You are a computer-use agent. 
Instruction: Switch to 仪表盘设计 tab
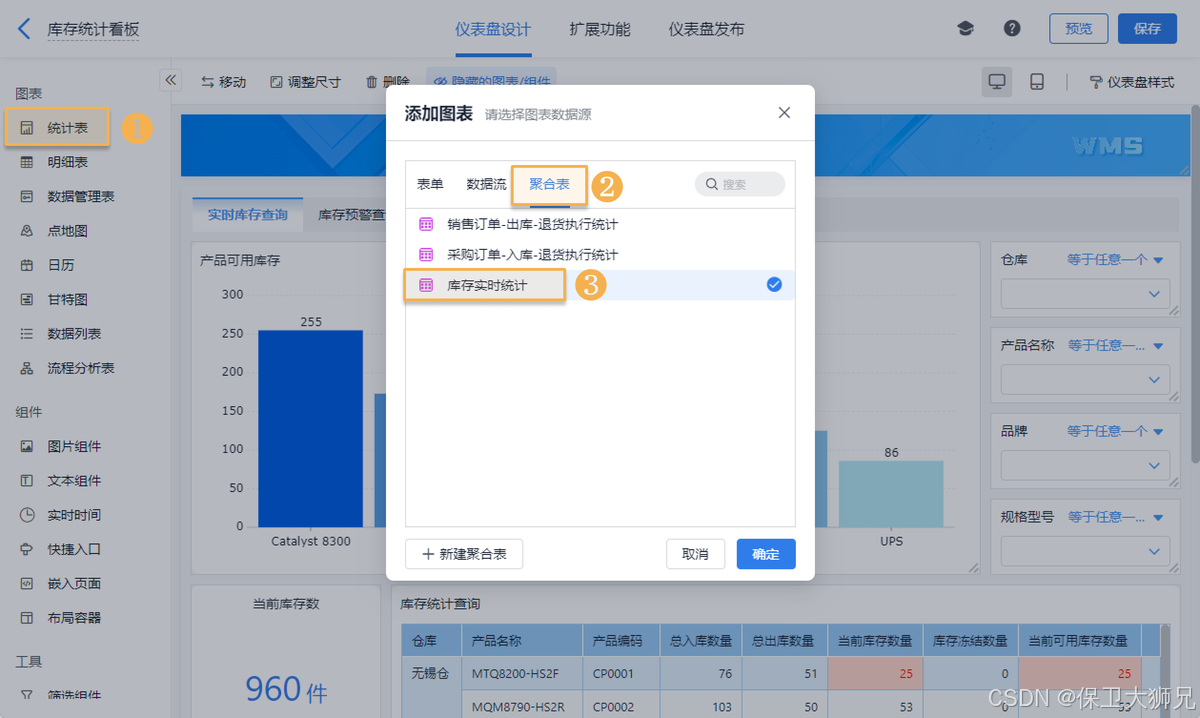[x=493, y=29]
